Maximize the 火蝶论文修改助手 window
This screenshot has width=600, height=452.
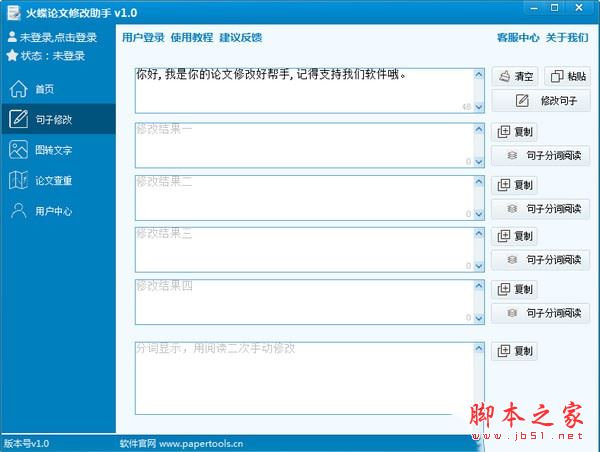[554, 8]
